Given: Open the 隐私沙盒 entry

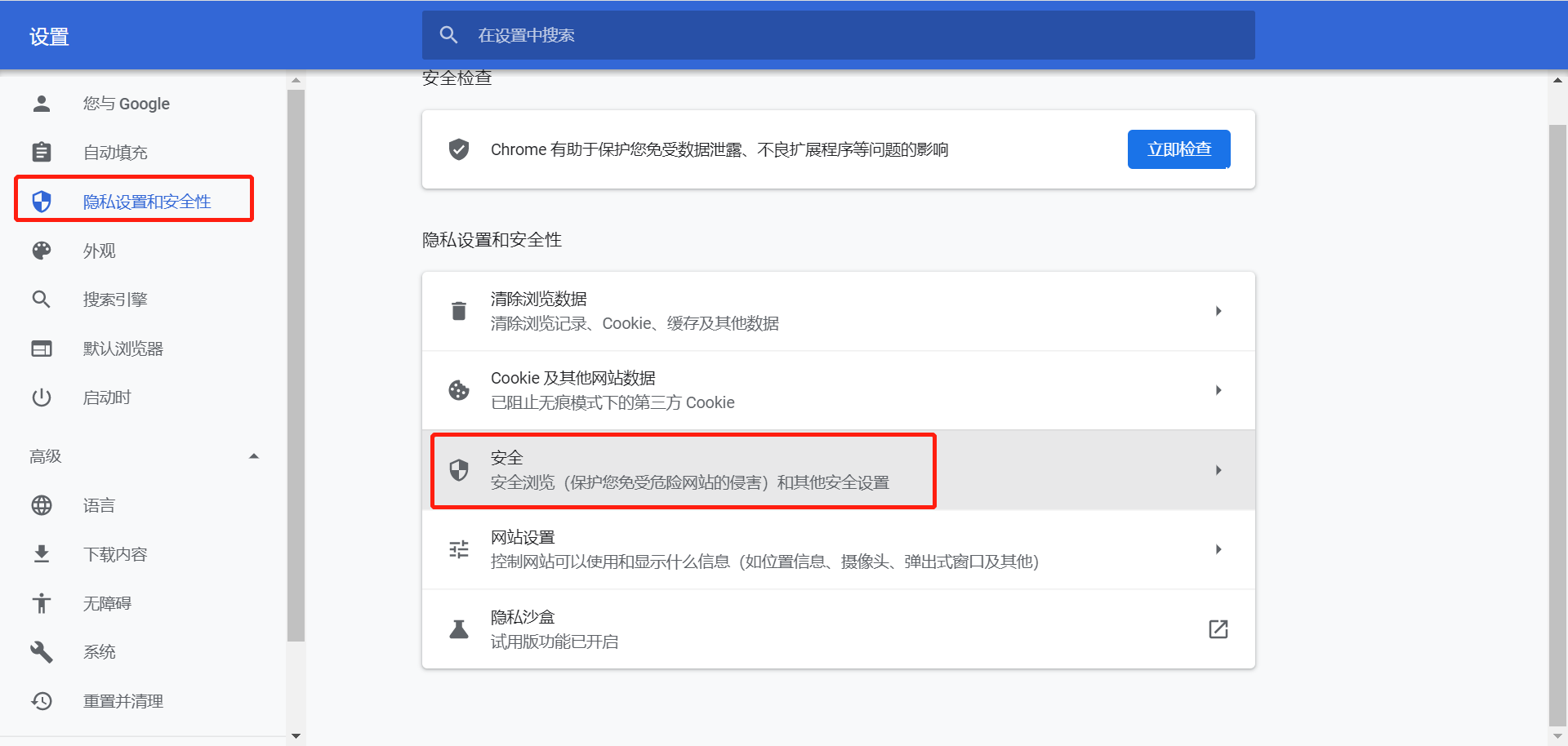Looking at the screenshot, I should (x=838, y=629).
